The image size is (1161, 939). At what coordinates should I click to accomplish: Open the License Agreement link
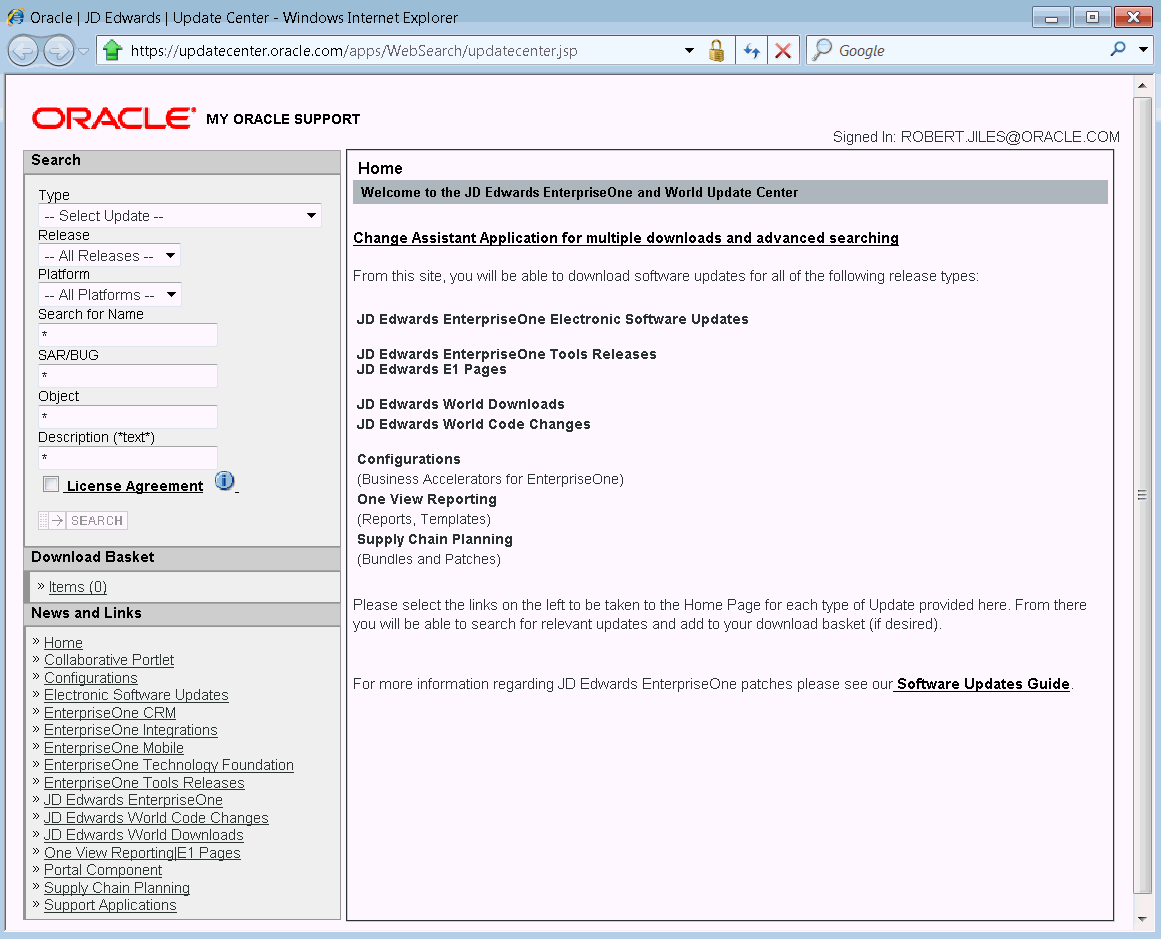(135, 486)
